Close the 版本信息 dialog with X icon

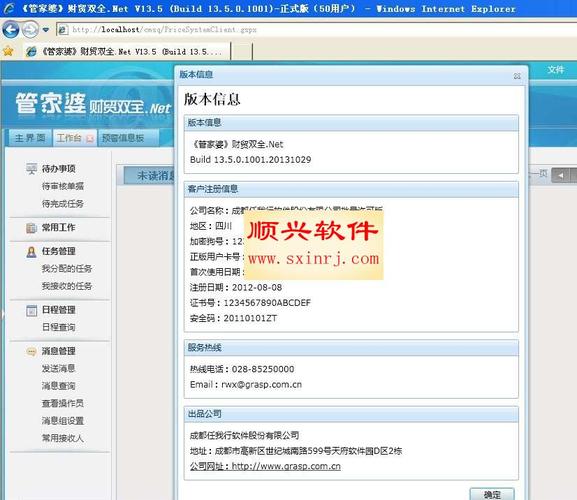[x=517, y=76]
